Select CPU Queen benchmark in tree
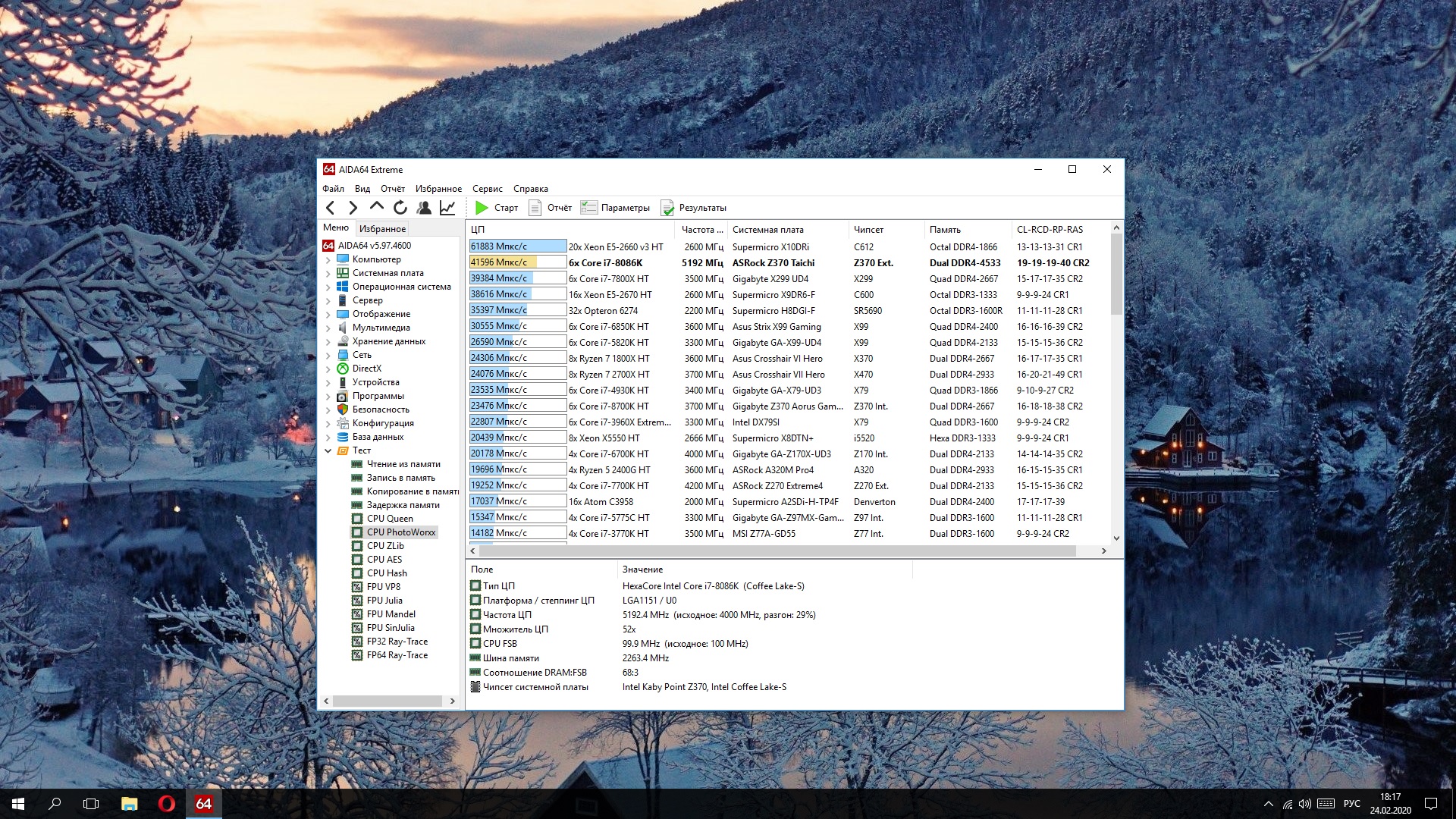1456x819 pixels. (390, 519)
